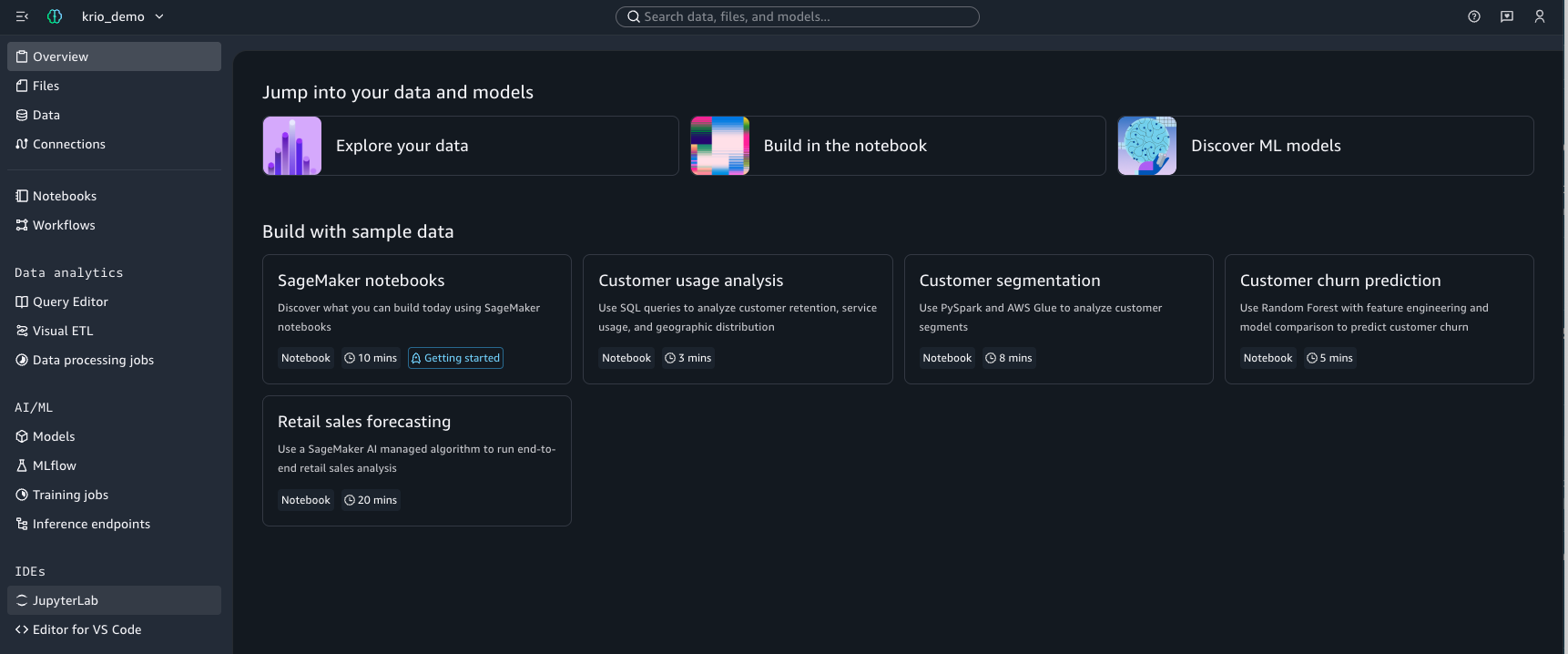Click the Models cube icon
The width and height of the screenshot is (1568, 654).
tap(22, 436)
